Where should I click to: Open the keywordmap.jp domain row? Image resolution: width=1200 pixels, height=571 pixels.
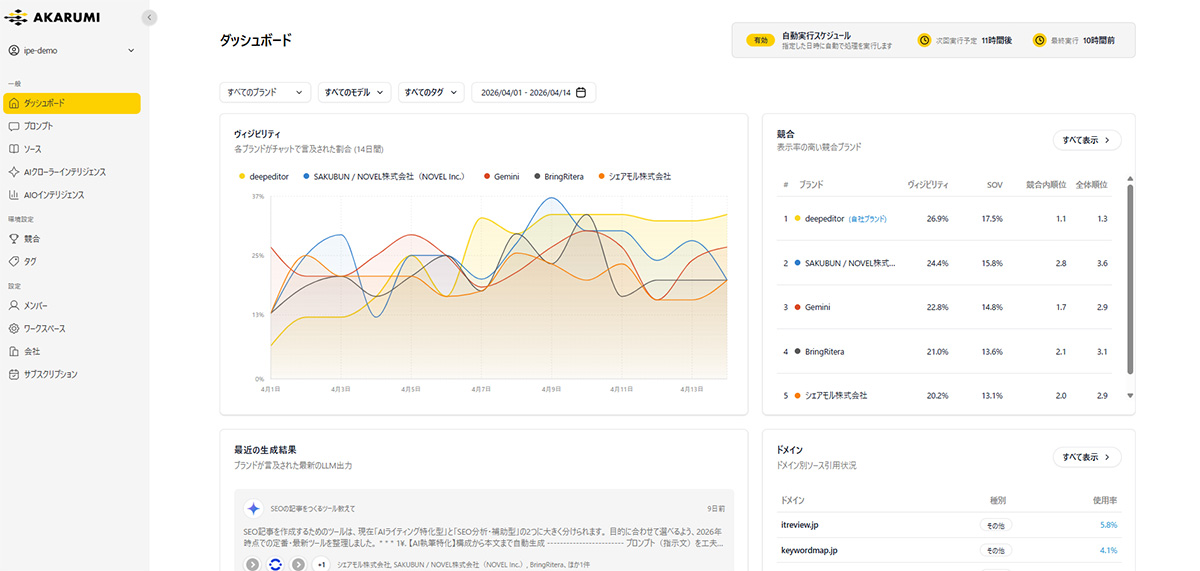tap(948, 550)
